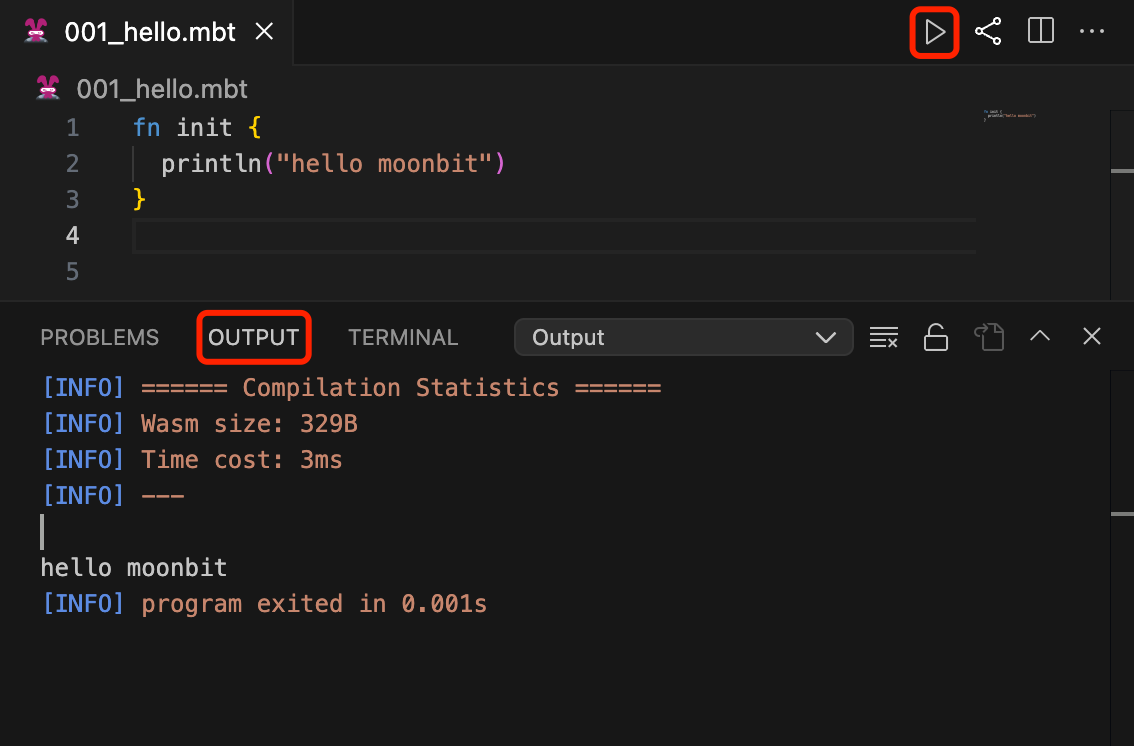Close the 001_hello.mbt editor tab
Viewport: 1134px width, 746px height.
[x=264, y=32]
